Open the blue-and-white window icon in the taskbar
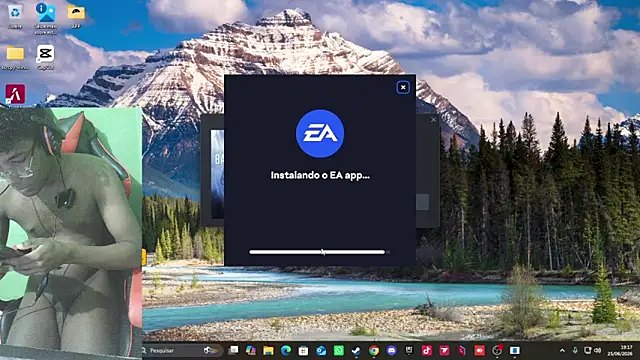The image size is (640, 360). (x=515, y=350)
